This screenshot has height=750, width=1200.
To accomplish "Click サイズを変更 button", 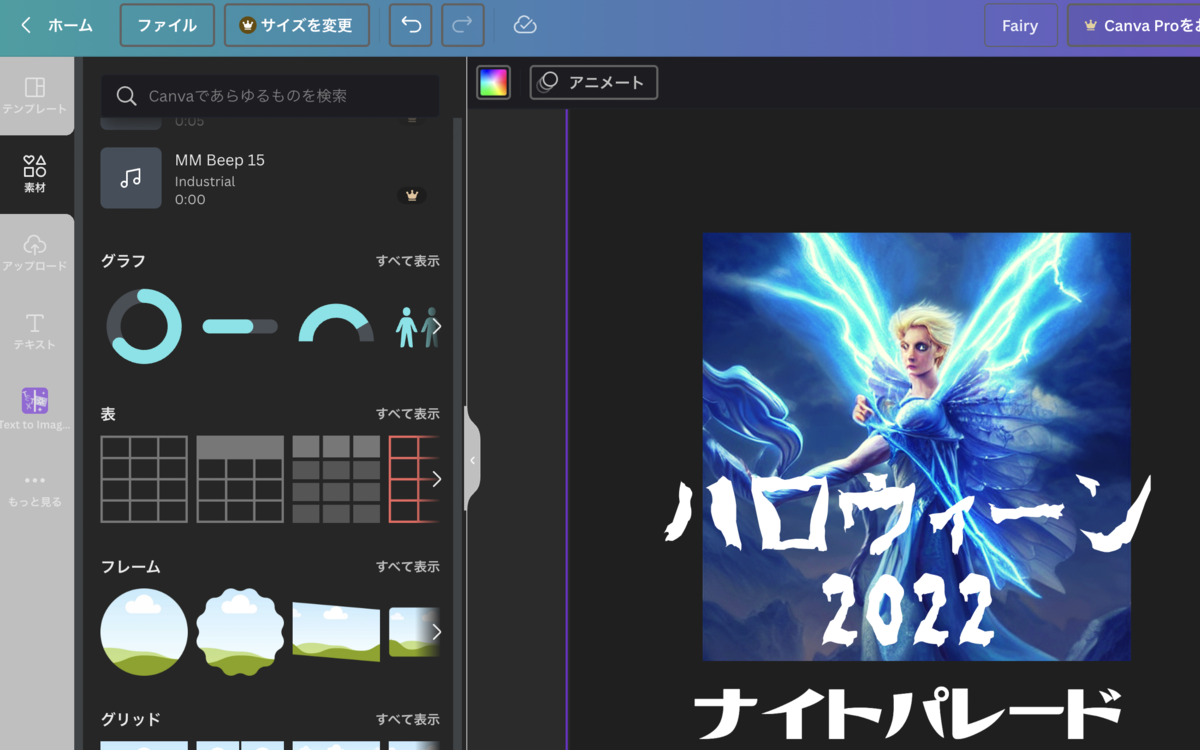I will 297,25.
